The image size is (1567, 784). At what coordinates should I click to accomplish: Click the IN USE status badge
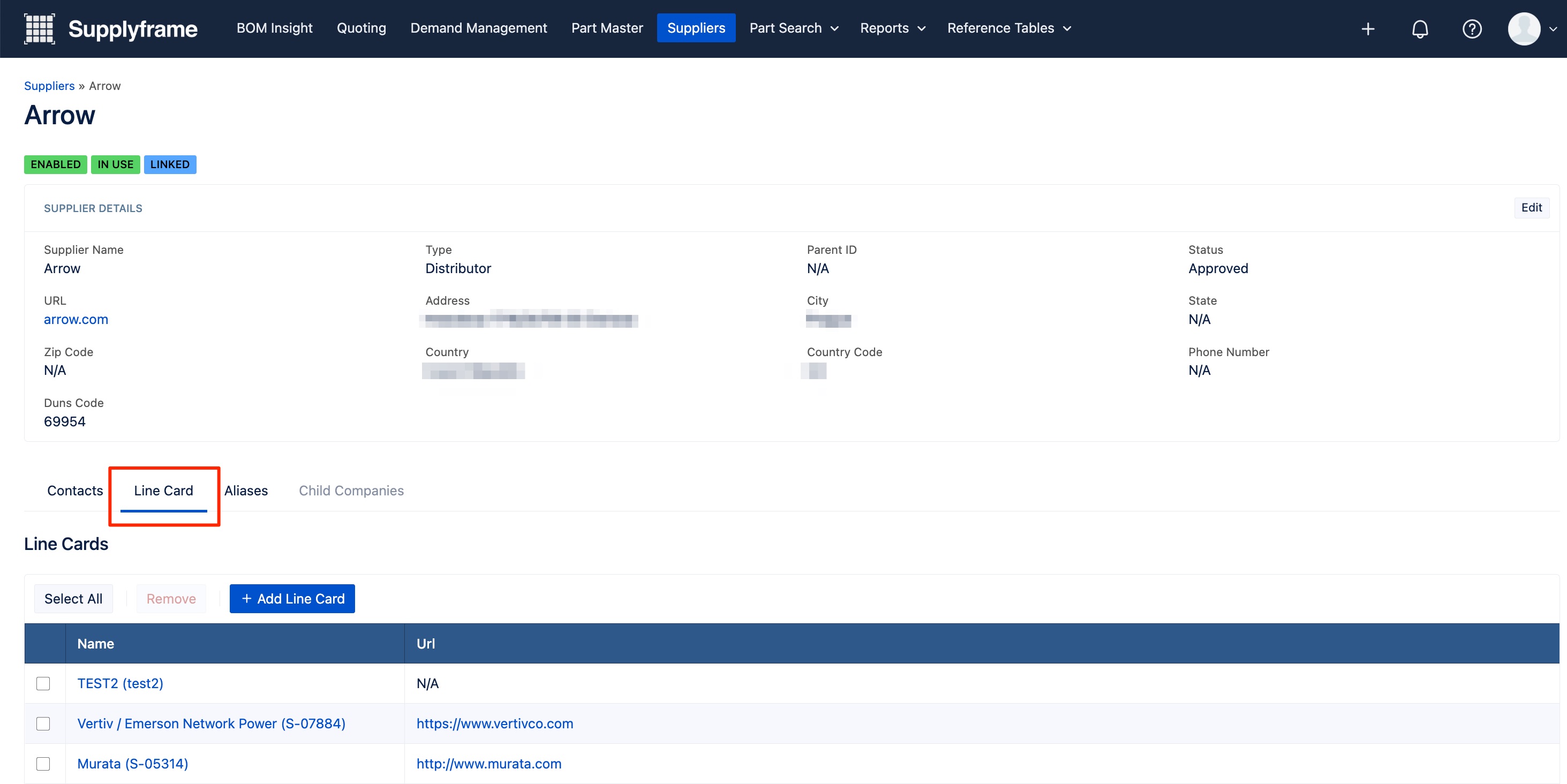(x=115, y=164)
